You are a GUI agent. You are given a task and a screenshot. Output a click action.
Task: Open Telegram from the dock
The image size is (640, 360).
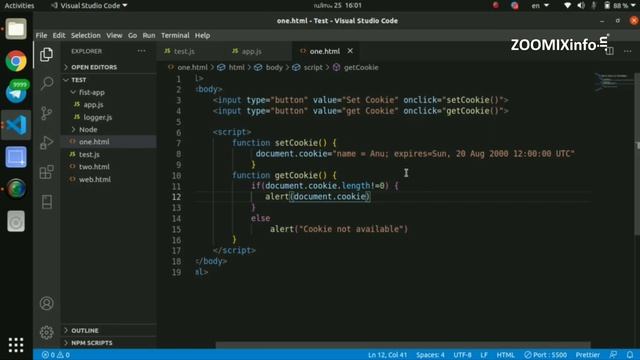click(16, 93)
